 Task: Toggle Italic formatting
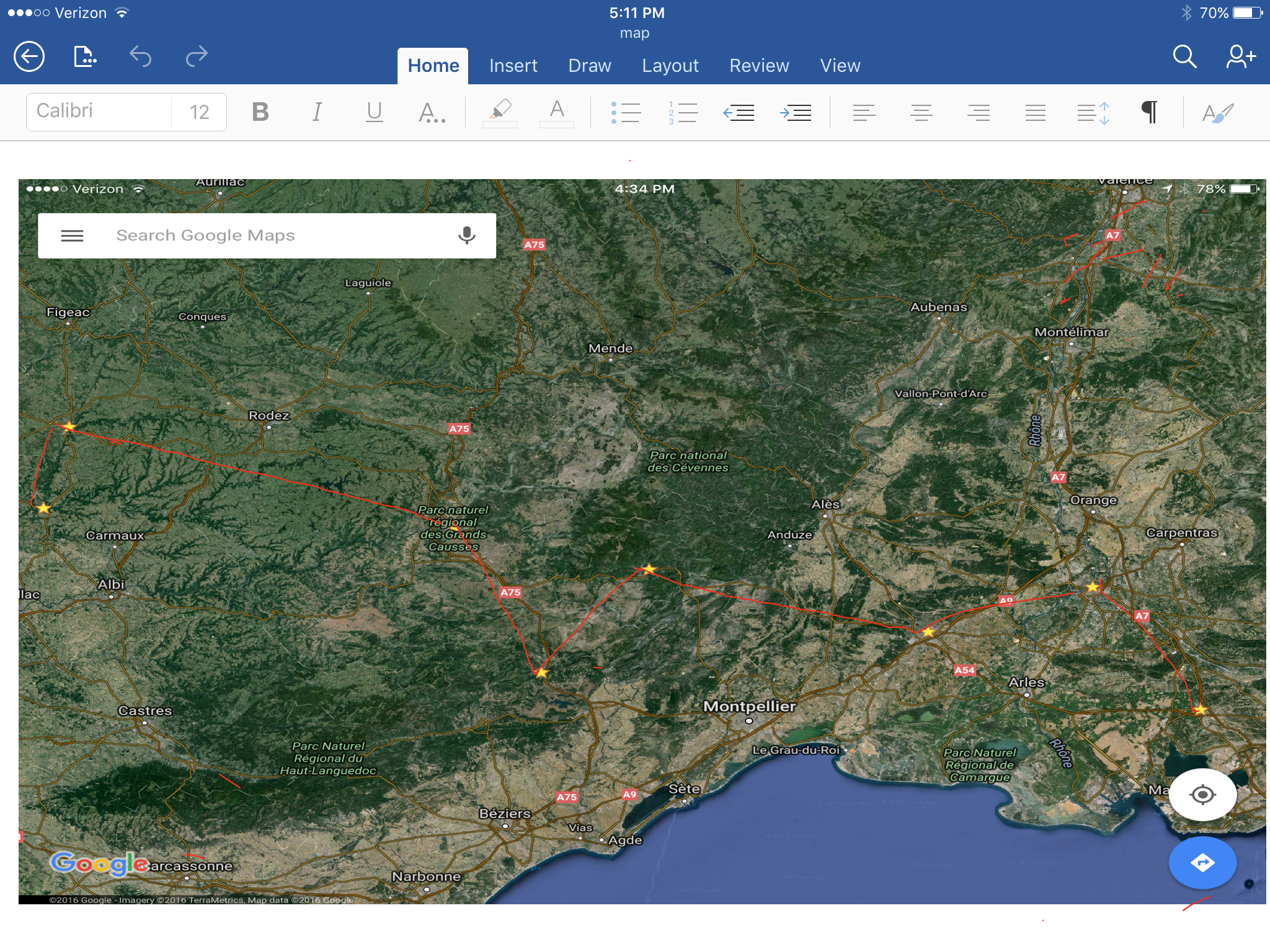click(x=317, y=112)
